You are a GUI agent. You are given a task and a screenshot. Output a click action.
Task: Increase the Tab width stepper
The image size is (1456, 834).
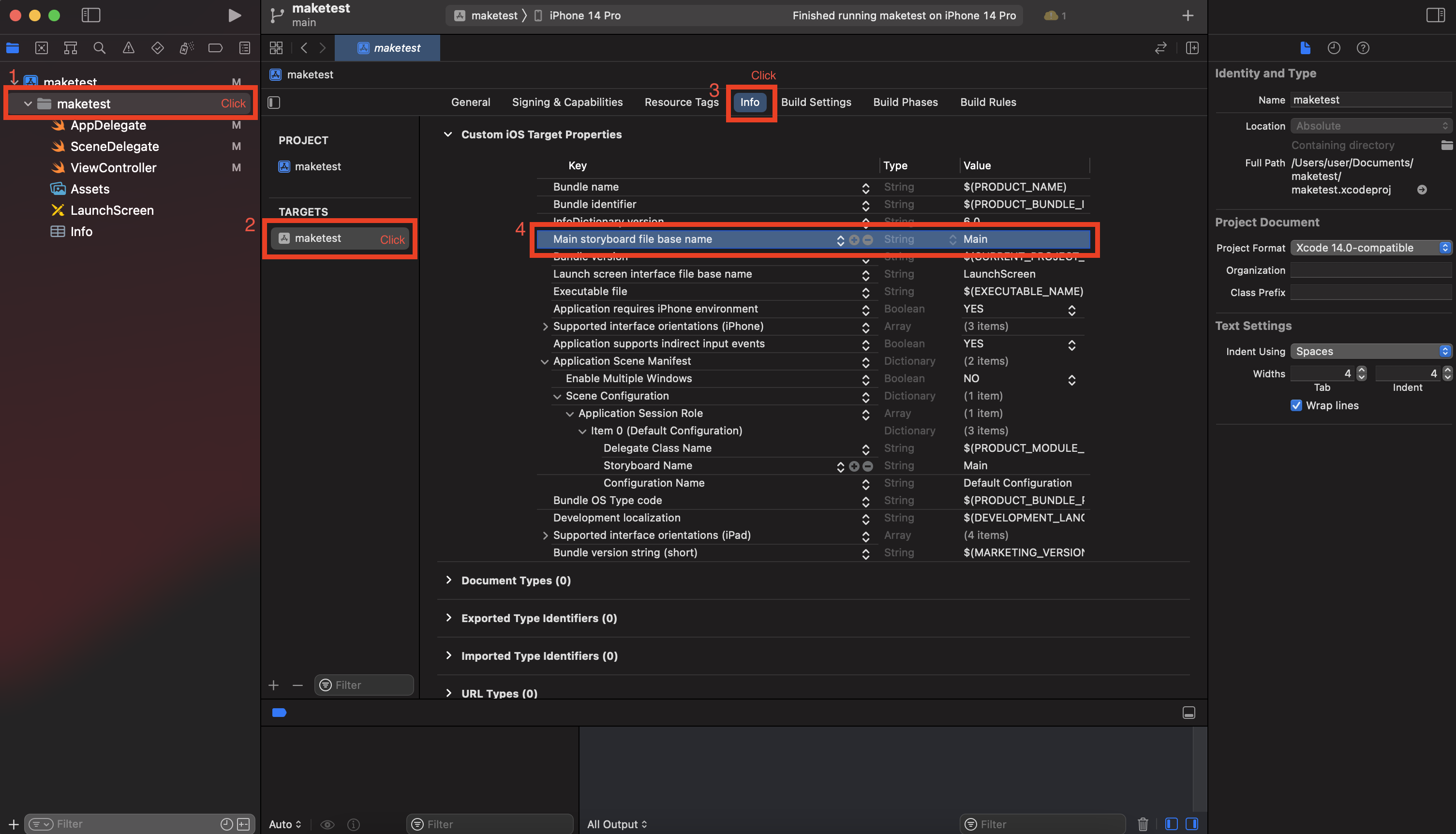point(1362,370)
